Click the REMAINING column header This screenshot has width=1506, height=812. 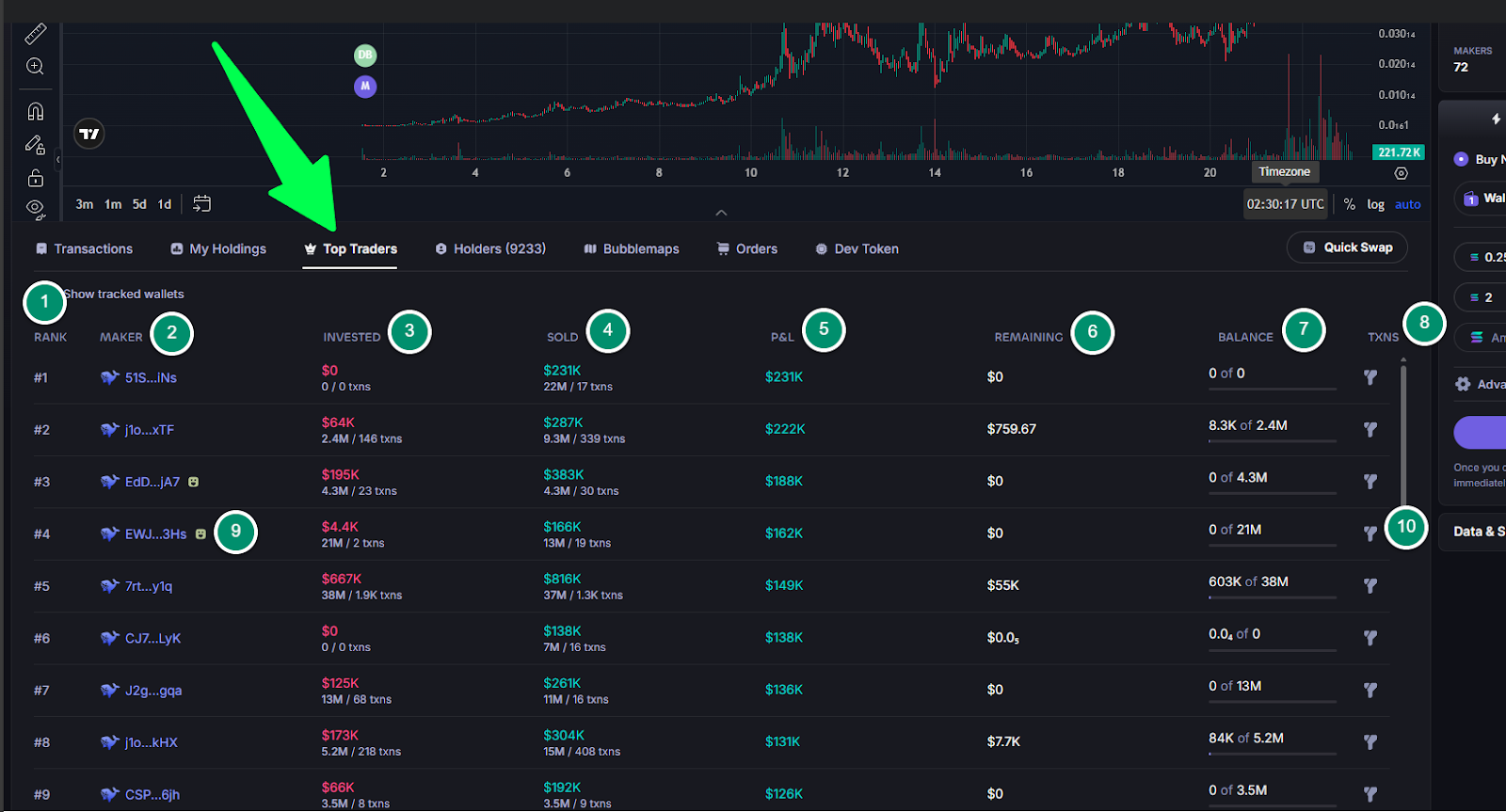[x=1029, y=337]
